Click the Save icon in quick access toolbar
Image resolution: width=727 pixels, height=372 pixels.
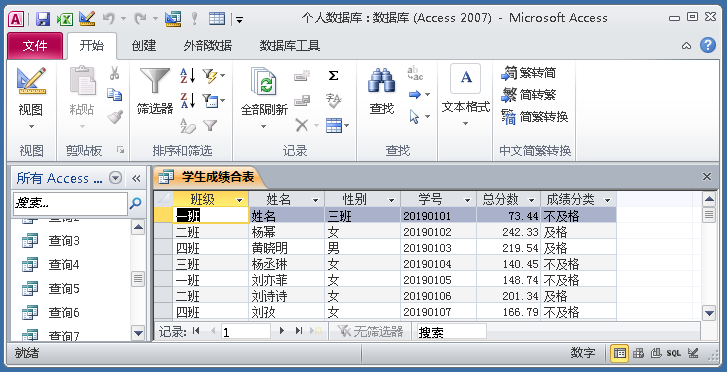43,19
